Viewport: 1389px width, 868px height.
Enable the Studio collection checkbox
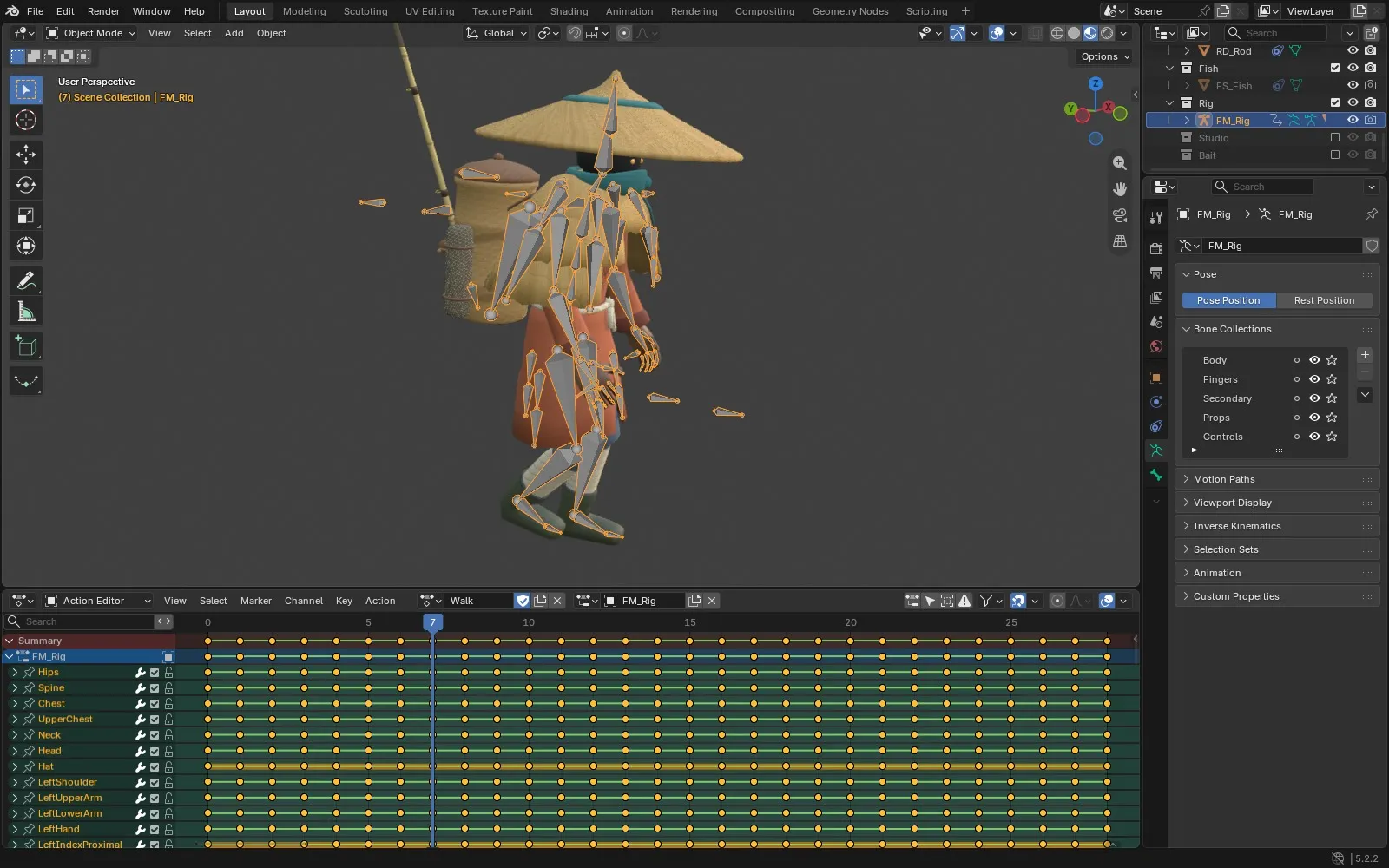tap(1335, 138)
